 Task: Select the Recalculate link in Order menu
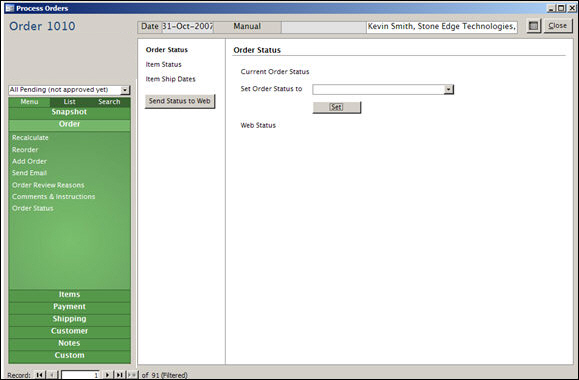(30, 137)
